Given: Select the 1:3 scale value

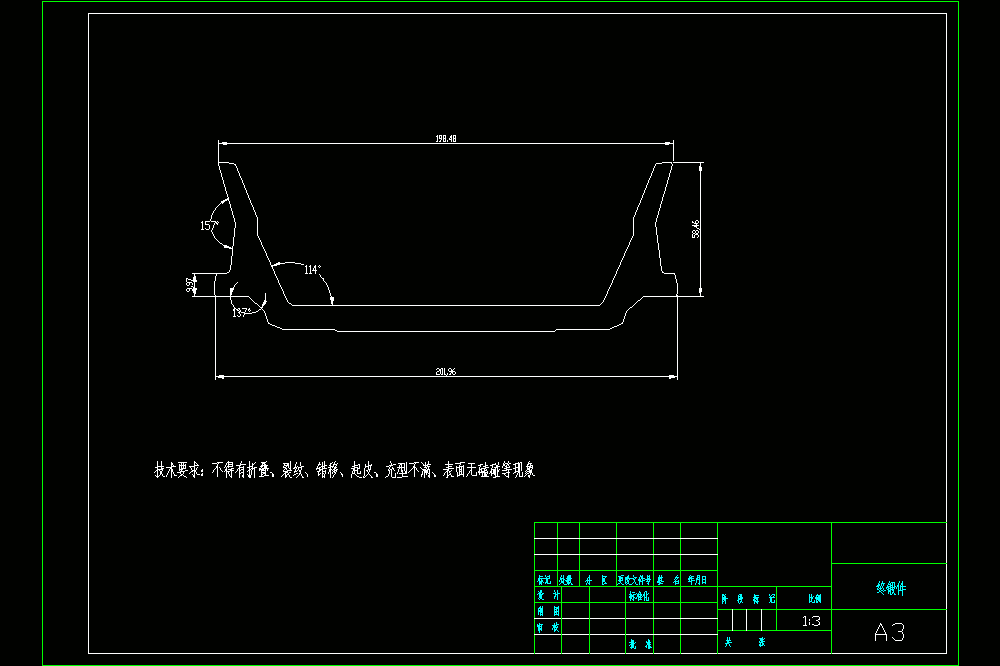Looking at the screenshot, I should pos(811,621).
